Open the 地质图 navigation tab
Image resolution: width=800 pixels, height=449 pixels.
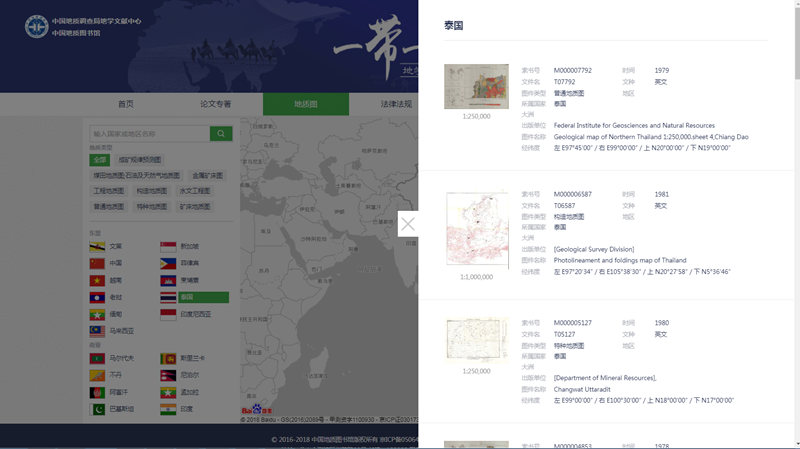pos(305,104)
